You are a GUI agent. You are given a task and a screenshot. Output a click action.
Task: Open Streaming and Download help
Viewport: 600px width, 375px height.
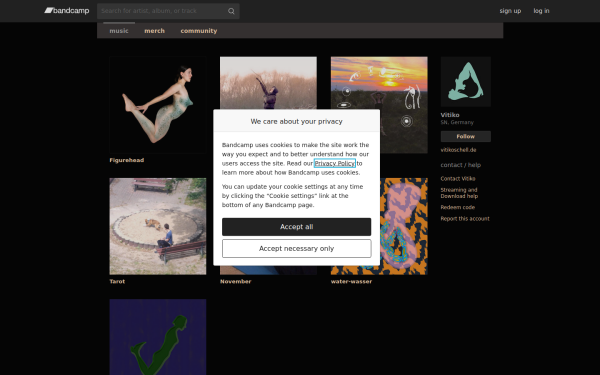(x=459, y=193)
